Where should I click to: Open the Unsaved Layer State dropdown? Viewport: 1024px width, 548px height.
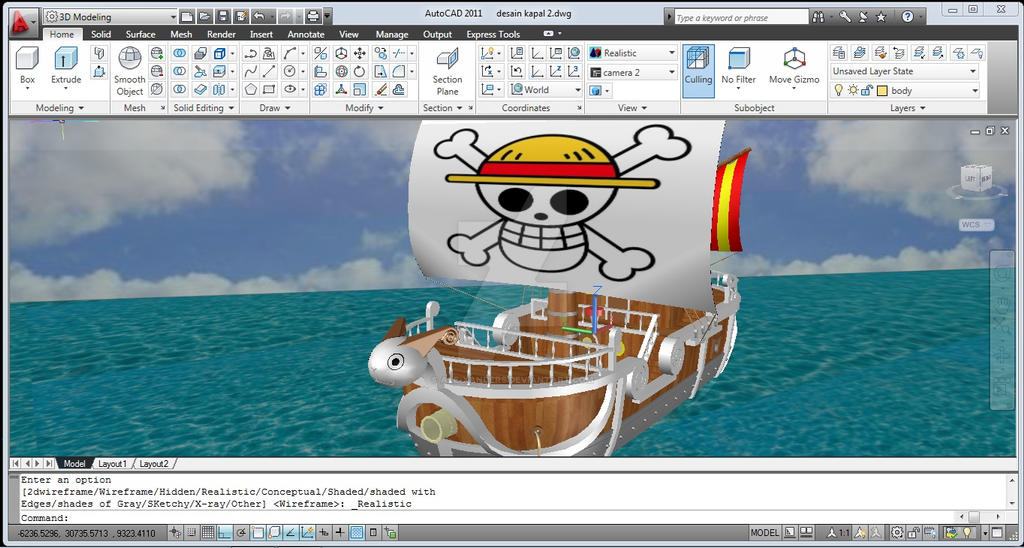(904, 71)
